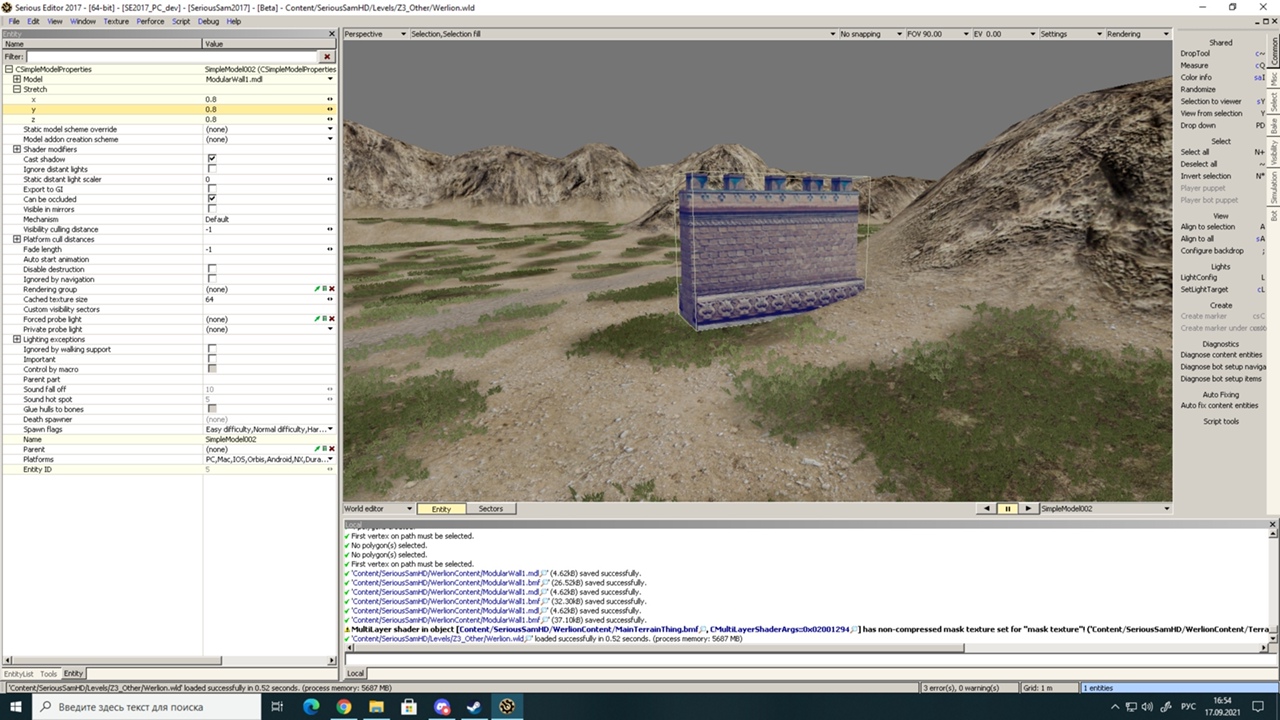This screenshot has height=720, width=1280.
Task: Clear the property Filter with the X icon
Action: coord(327,57)
